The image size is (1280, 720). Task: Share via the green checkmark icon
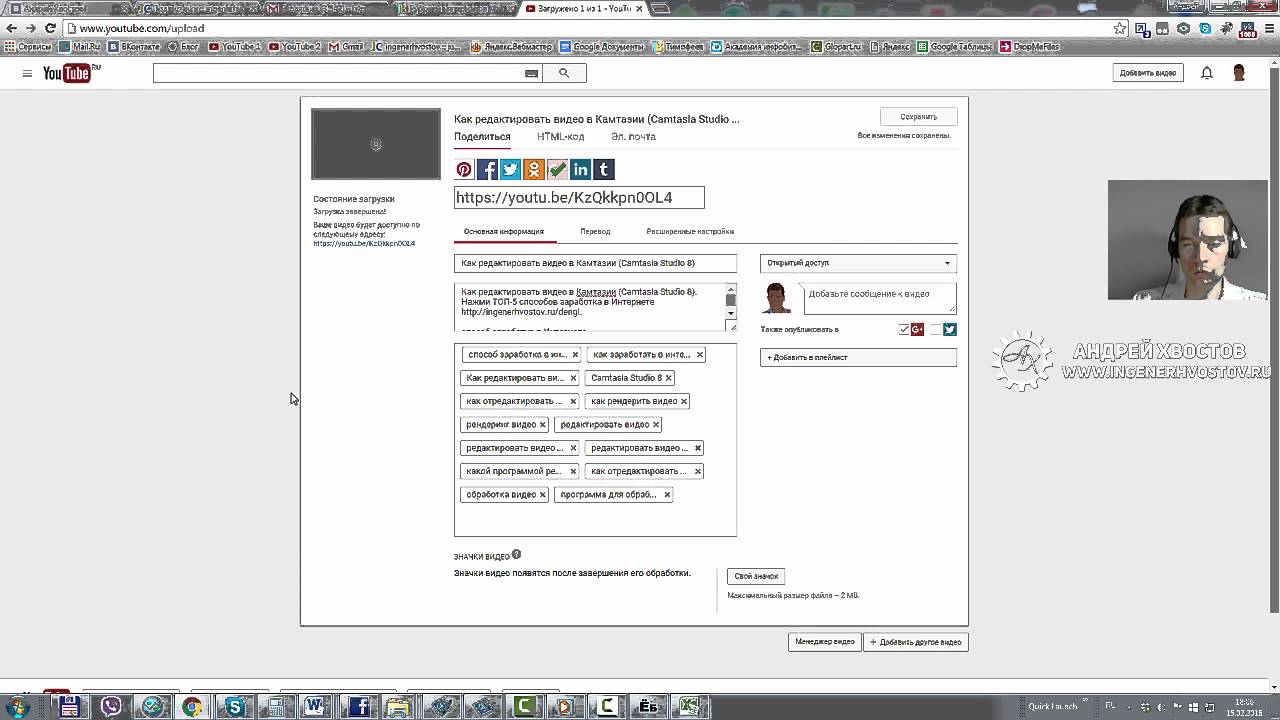click(x=557, y=169)
